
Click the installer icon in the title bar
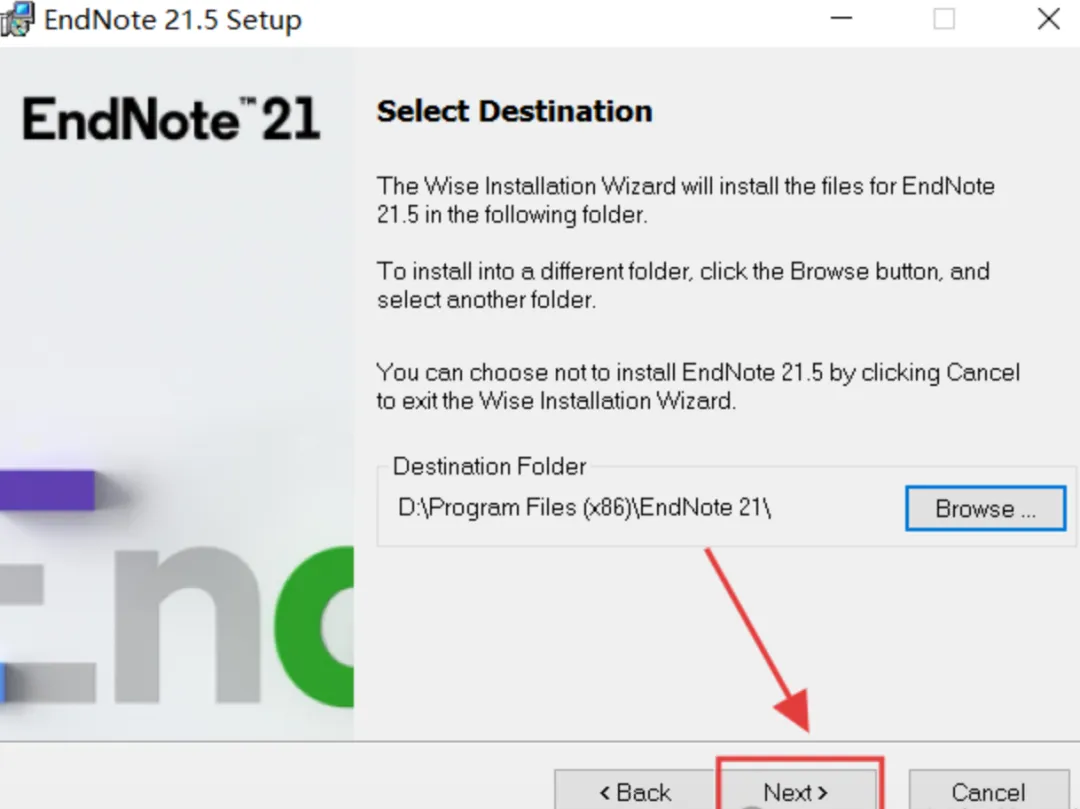[17, 19]
